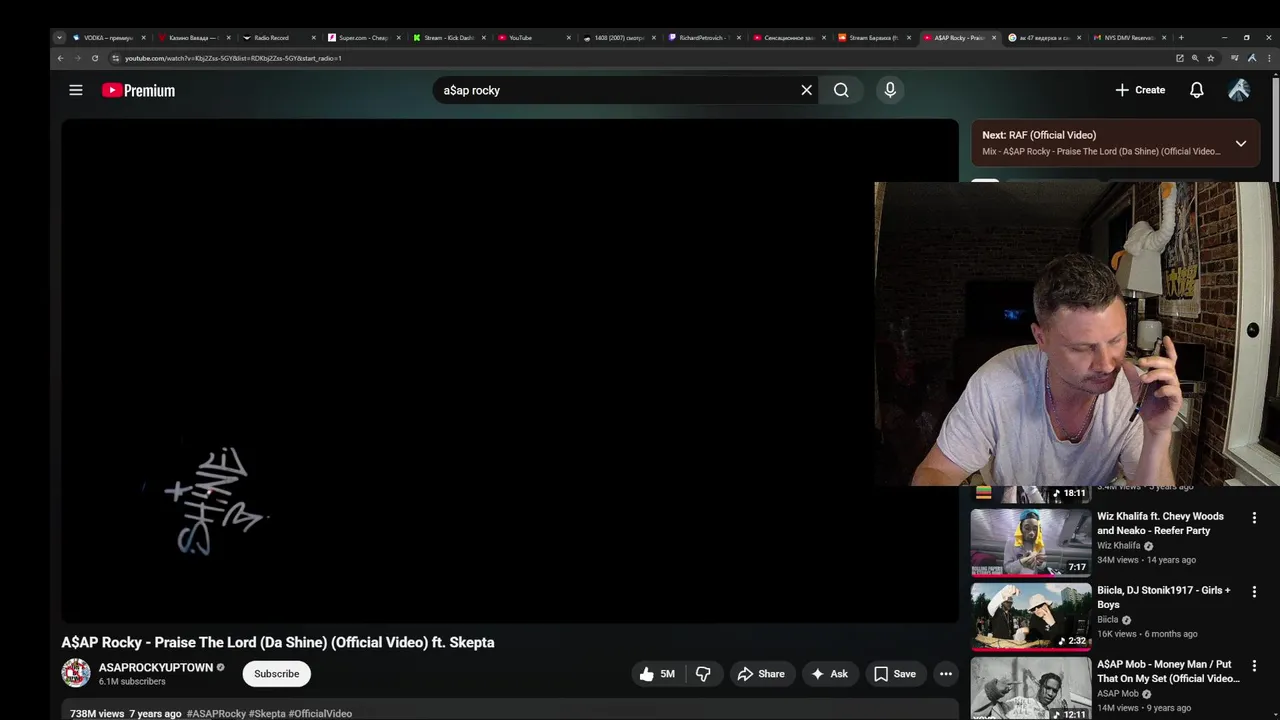Switch to the VODKA browser tab
Screen dimensions: 1280x720
pos(108,38)
